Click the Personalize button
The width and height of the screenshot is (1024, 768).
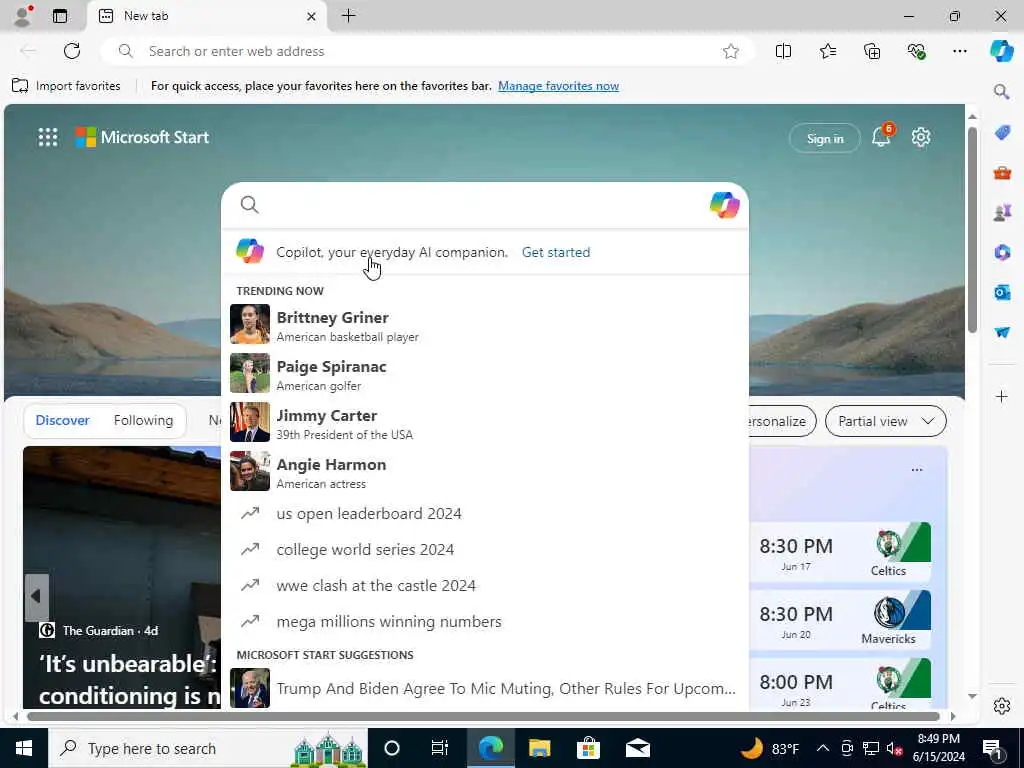[781, 421]
